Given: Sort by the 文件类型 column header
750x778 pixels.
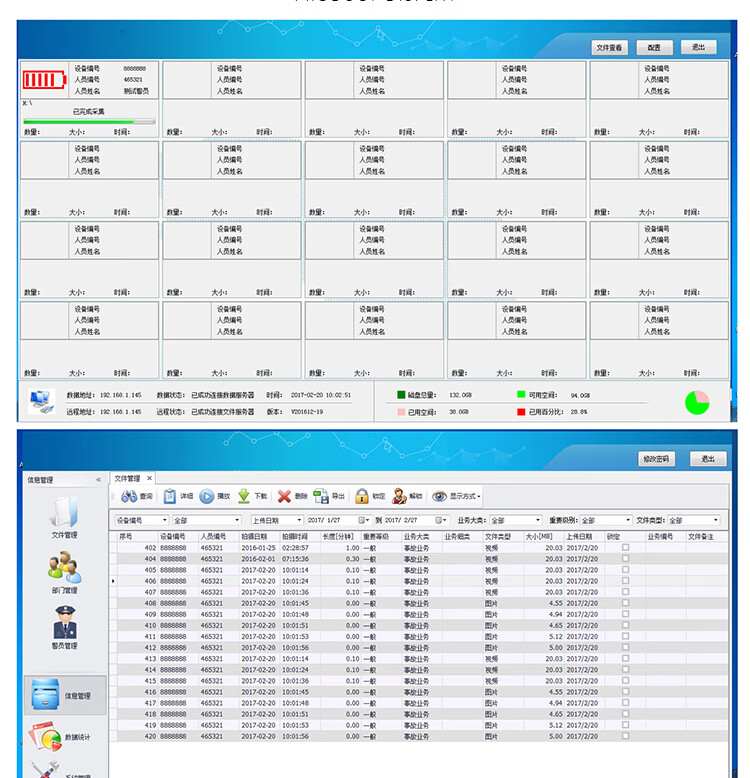Looking at the screenshot, I should (503, 536).
